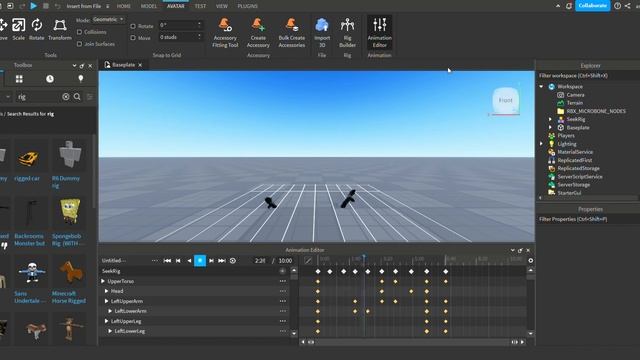This screenshot has width=640, height=360.
Task: Jump to last keyframe in animation
Action: 222,260
